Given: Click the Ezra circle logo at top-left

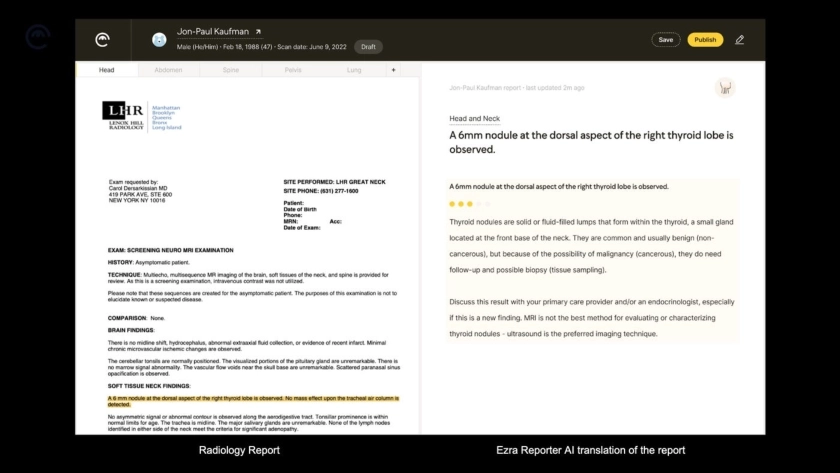Looking at the screenshot, I should click(x=38, y=37).
